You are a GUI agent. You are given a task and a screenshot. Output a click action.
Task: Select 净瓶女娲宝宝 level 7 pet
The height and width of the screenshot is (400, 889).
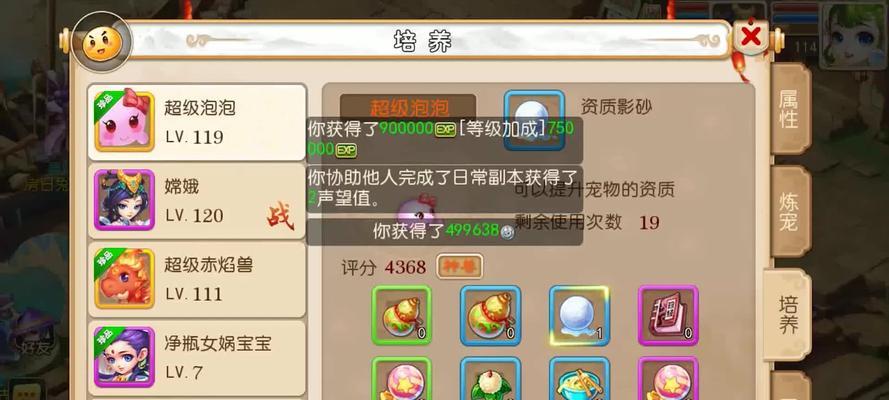(197, 358)
